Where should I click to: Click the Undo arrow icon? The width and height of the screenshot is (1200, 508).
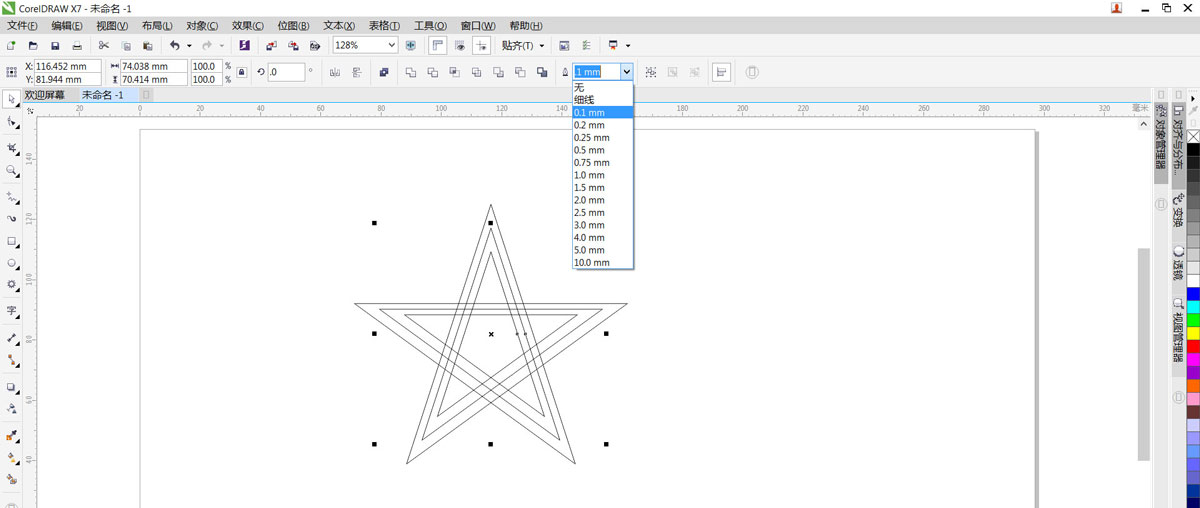(174, 46)
